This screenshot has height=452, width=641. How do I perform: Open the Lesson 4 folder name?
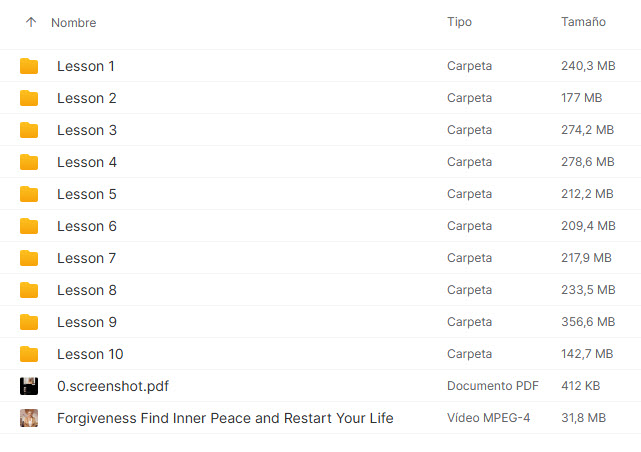point(87,162)
